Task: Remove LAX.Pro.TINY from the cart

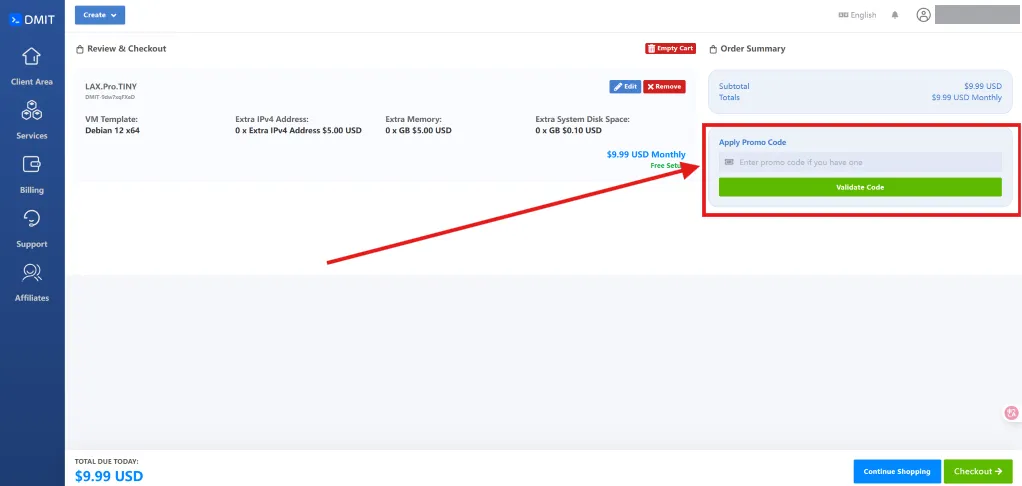Action: pos(664,87)
